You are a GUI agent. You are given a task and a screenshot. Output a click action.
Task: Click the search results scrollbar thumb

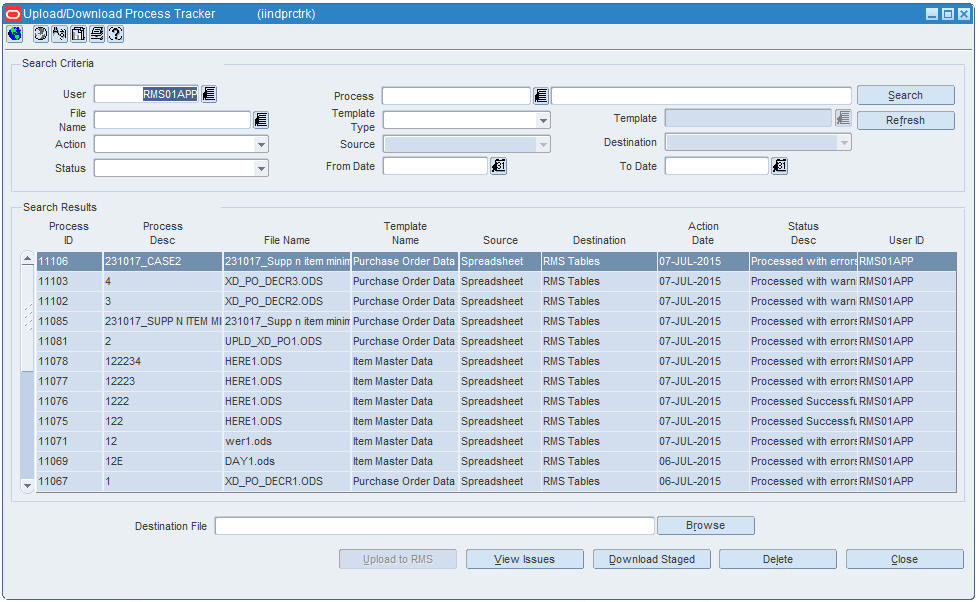click(27, 318)
